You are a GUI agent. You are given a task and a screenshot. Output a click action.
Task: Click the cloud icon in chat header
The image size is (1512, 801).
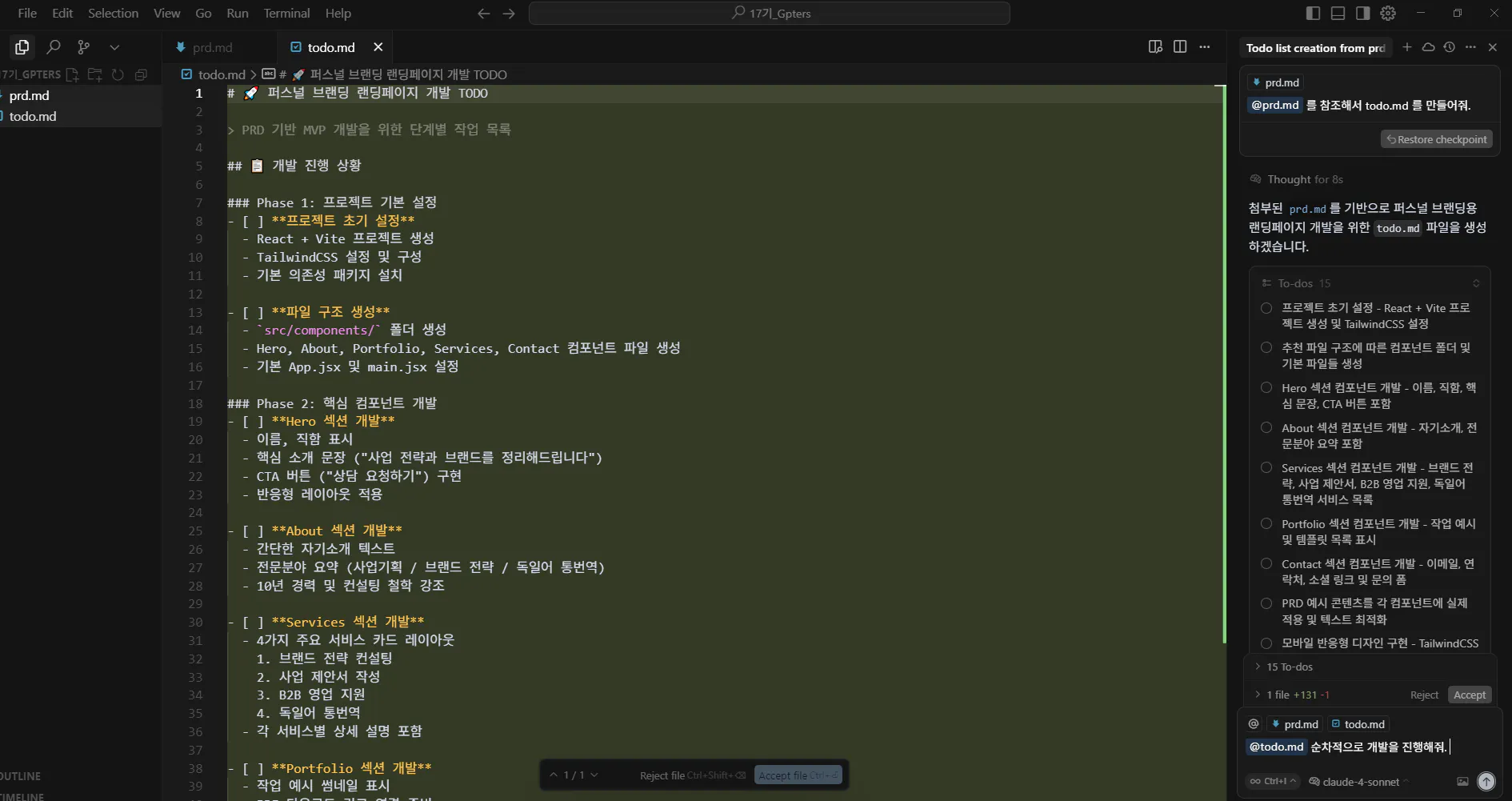[x=1428, y=47]
